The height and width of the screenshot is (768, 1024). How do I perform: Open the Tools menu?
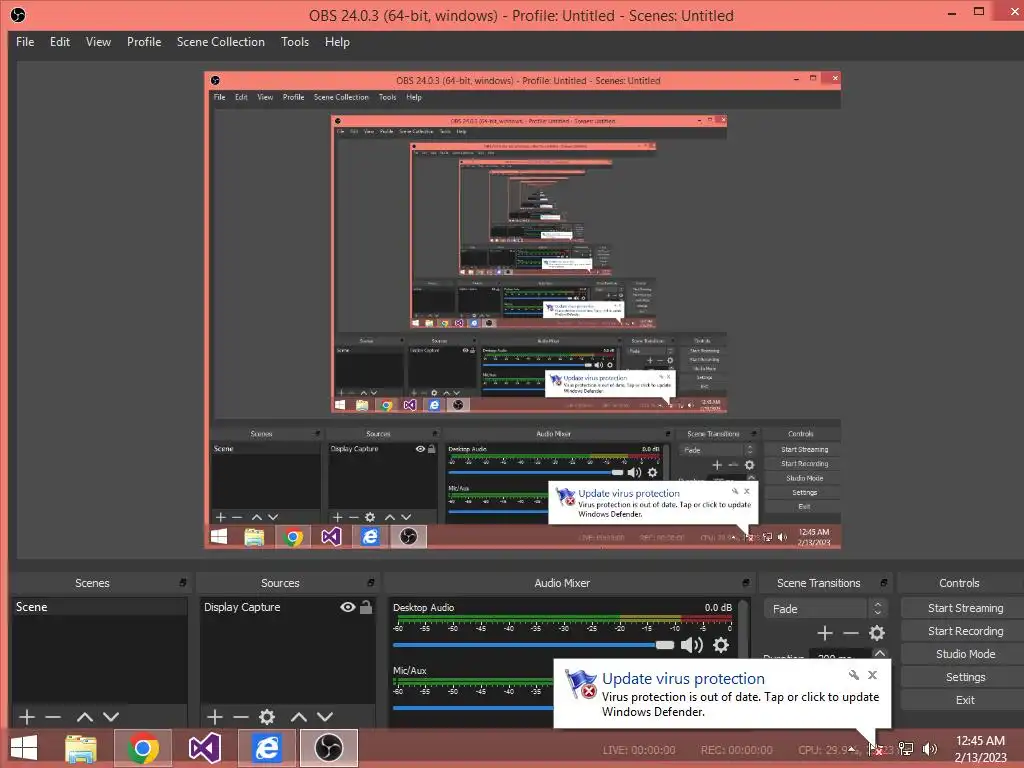coord(295,42)
